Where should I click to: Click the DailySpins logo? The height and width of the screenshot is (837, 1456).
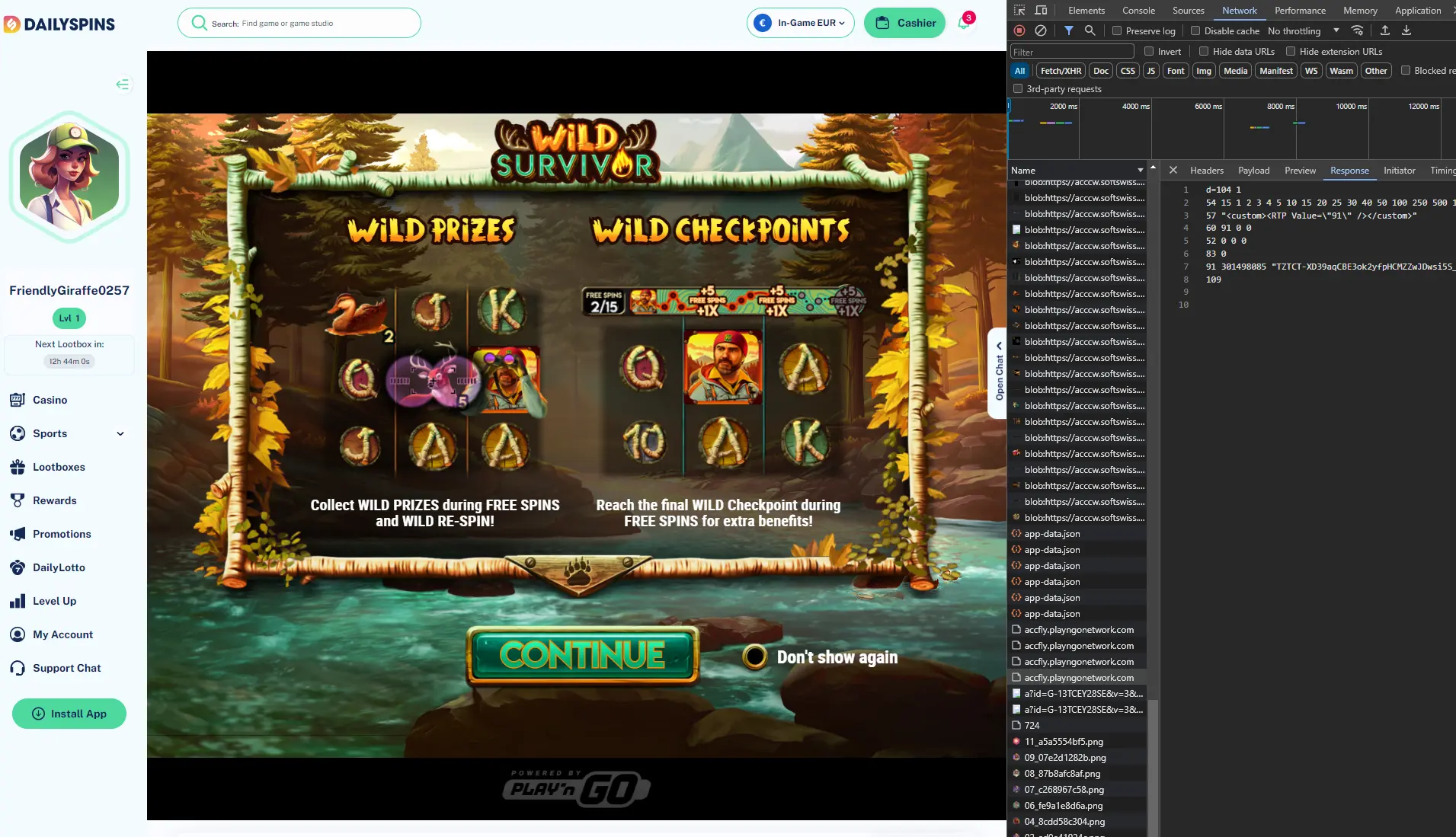point(59,24)
